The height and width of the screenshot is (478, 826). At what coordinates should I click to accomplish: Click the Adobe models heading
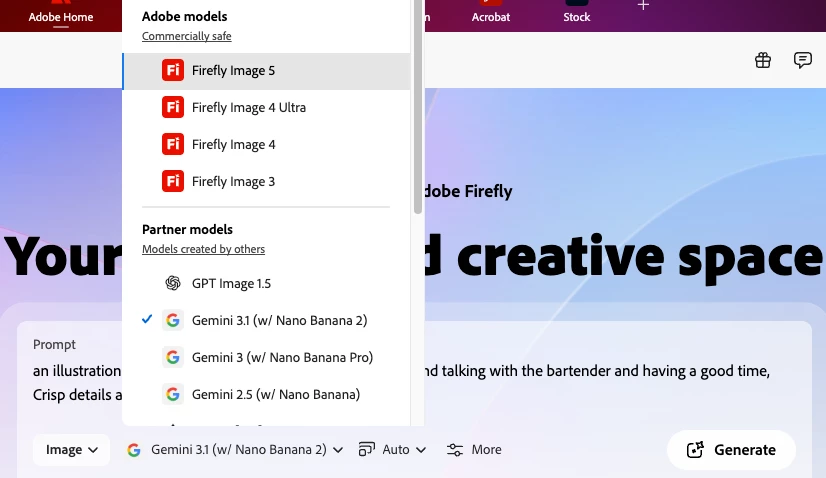[x=184, y=16]
